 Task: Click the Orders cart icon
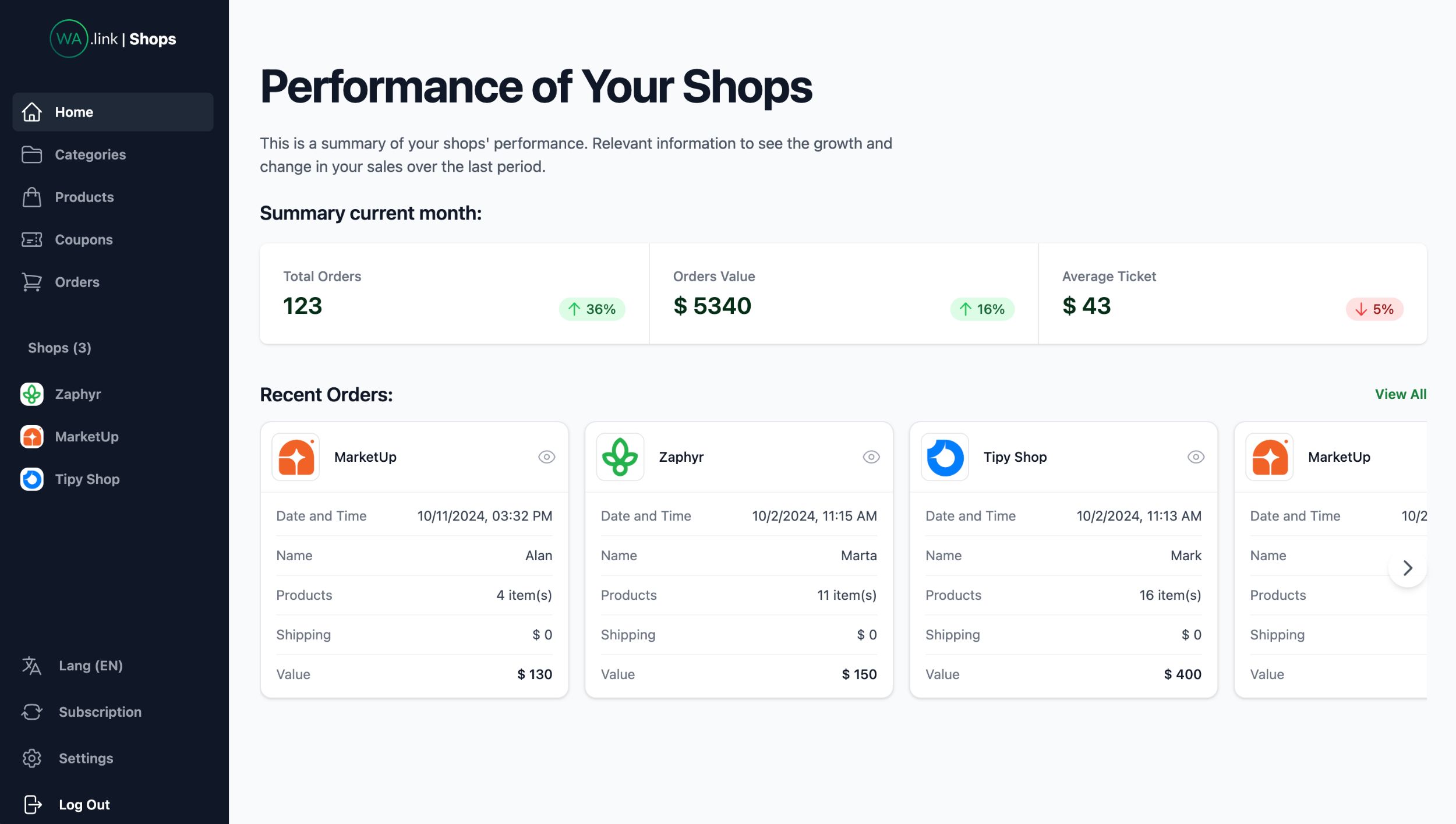(x=31, y=282)
